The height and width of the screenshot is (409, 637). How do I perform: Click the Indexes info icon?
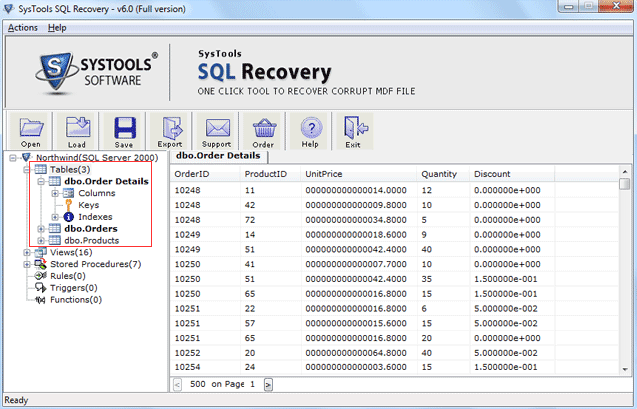[x=69, y=217]
